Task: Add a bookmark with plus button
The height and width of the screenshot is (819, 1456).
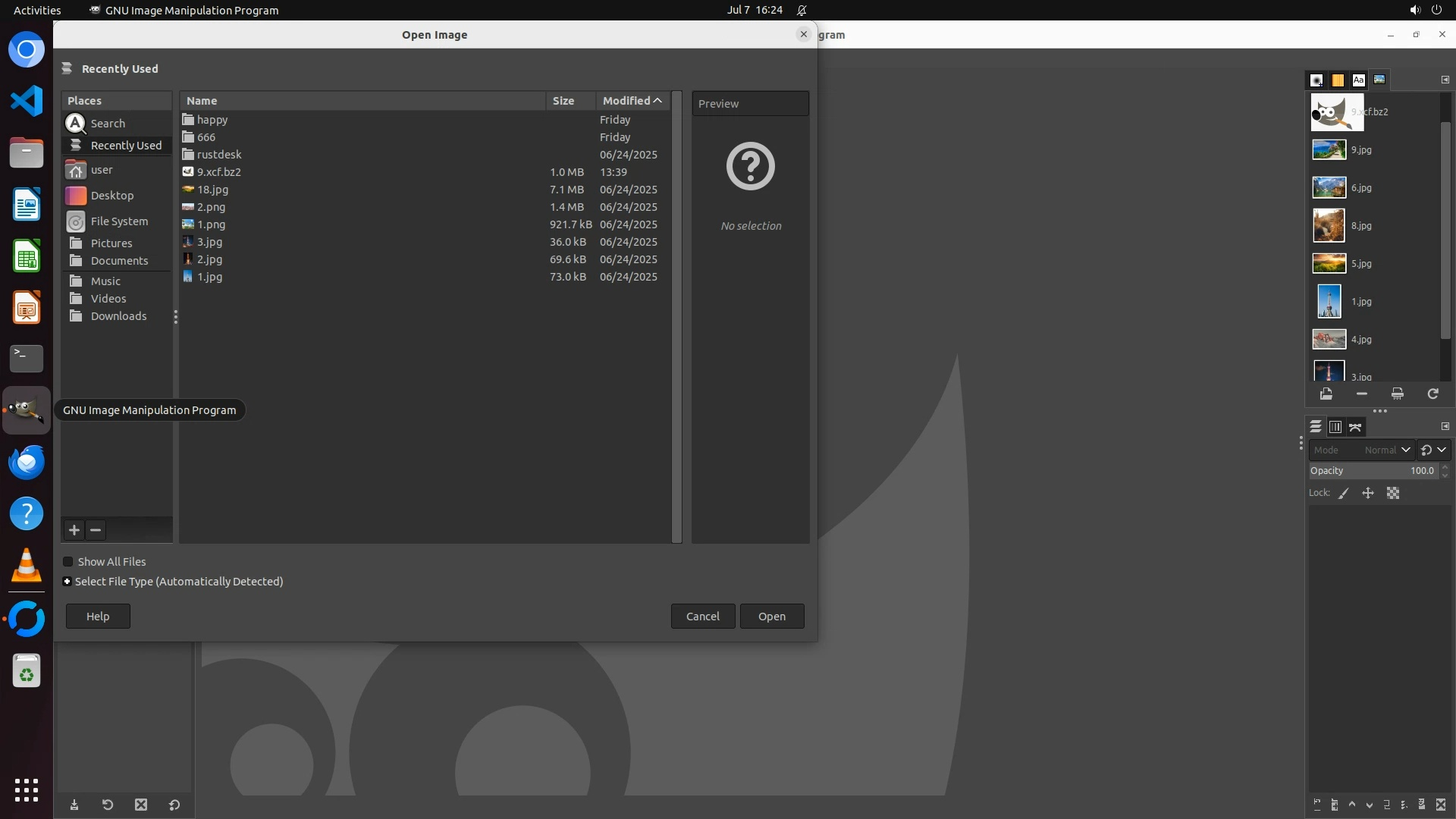Action: coord(74,530)
